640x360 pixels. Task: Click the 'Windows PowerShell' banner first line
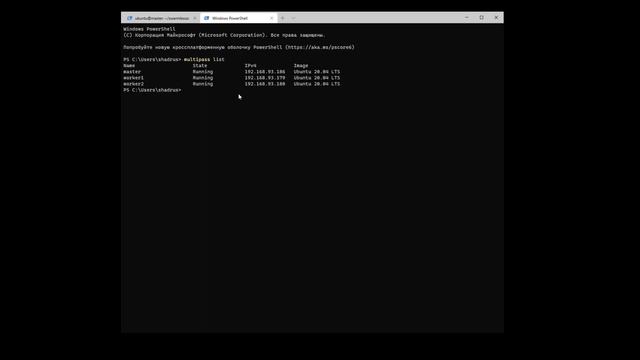(x=149, y=29)
